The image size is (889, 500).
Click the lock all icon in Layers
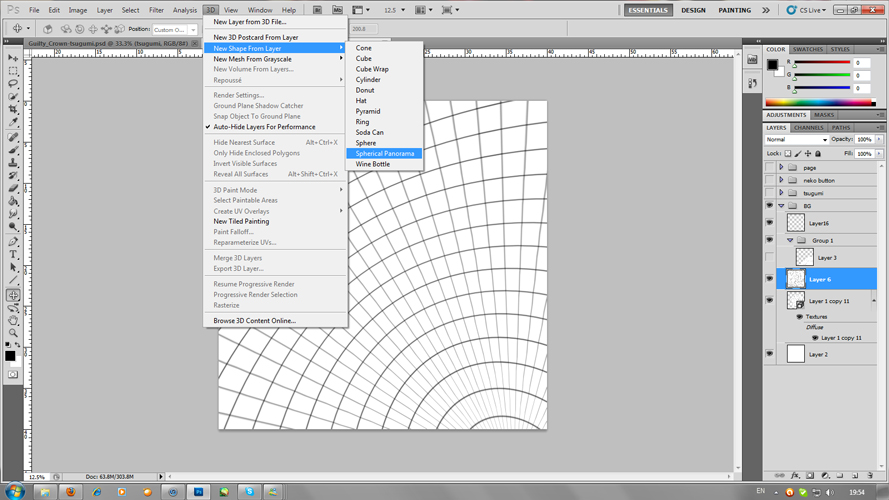(x=818, y=154)
